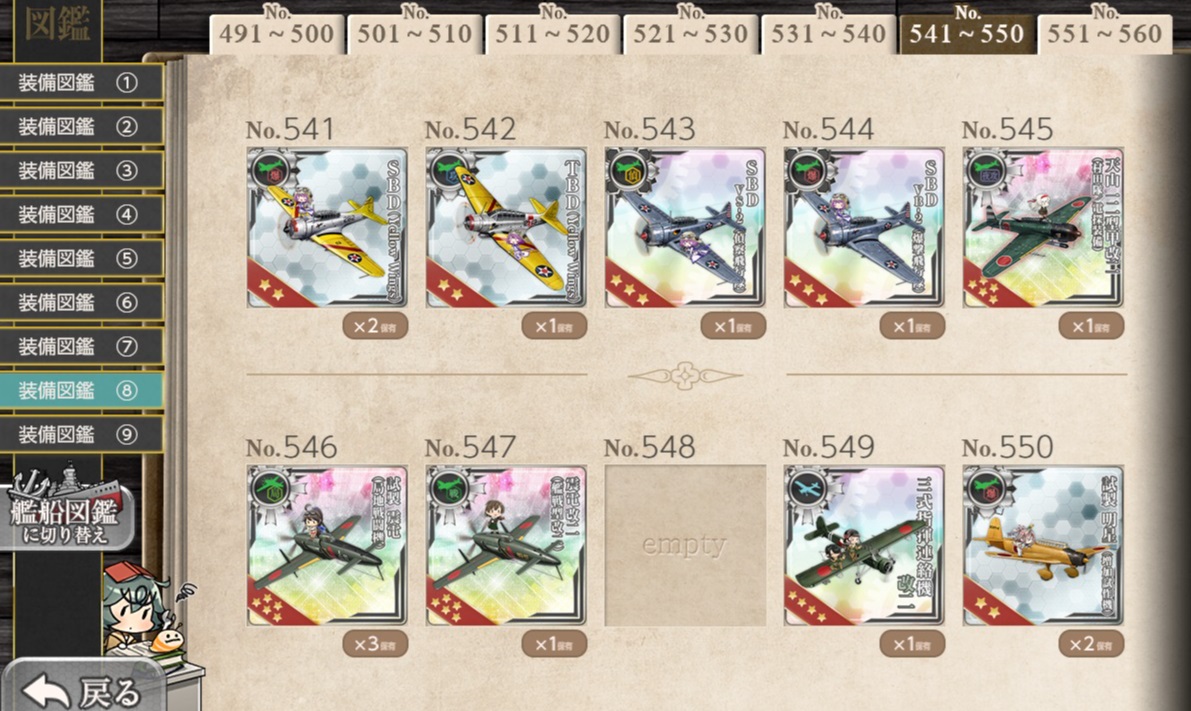This screenshot has width=1191, height=711.
Task: Select the No.543 SBD VS-2 aircraft card
Action: pyautogui.click(x=685, y=227)
